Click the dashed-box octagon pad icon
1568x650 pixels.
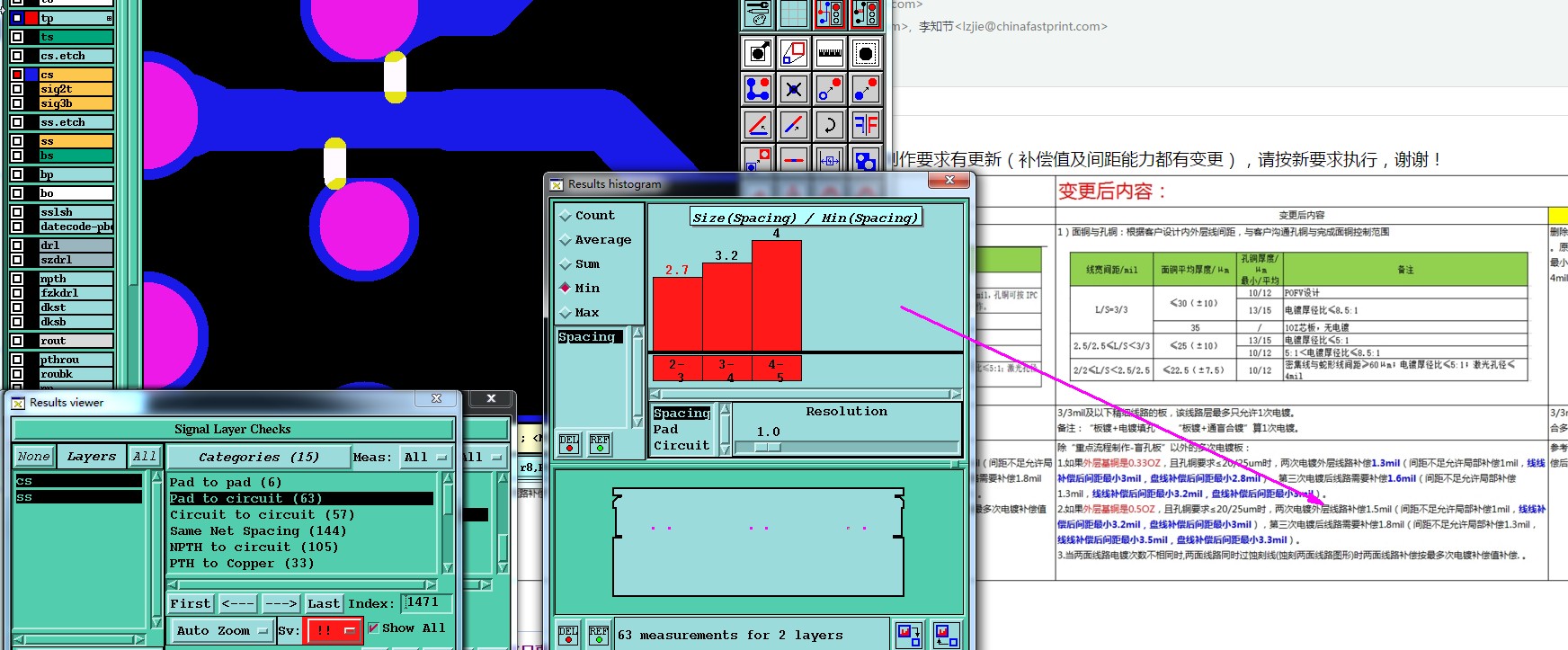coord(866,53)
